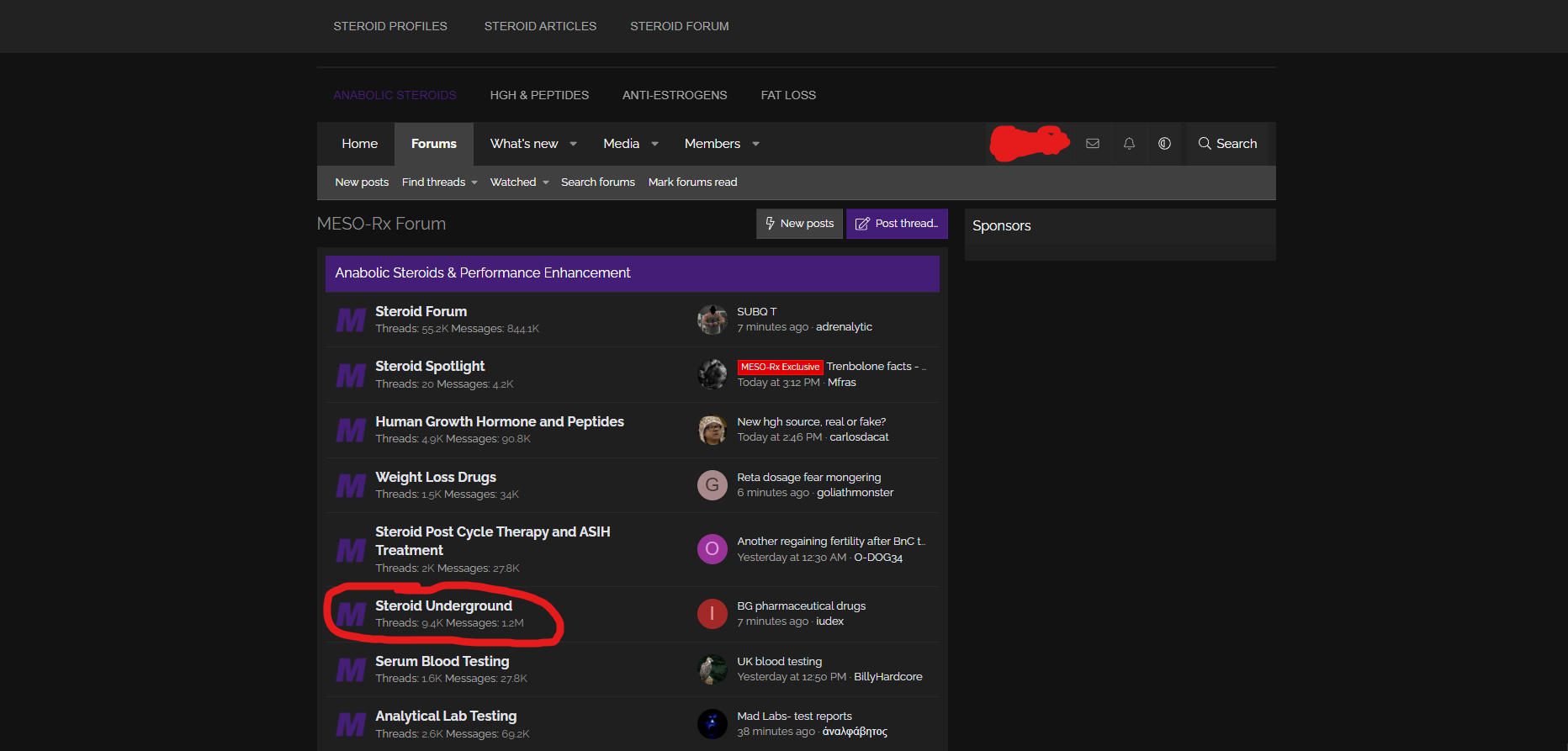Open the Steroid Underground forum link
This screenshot has width=1568, height=751.
pyautogui.click(x=443, y=606)
